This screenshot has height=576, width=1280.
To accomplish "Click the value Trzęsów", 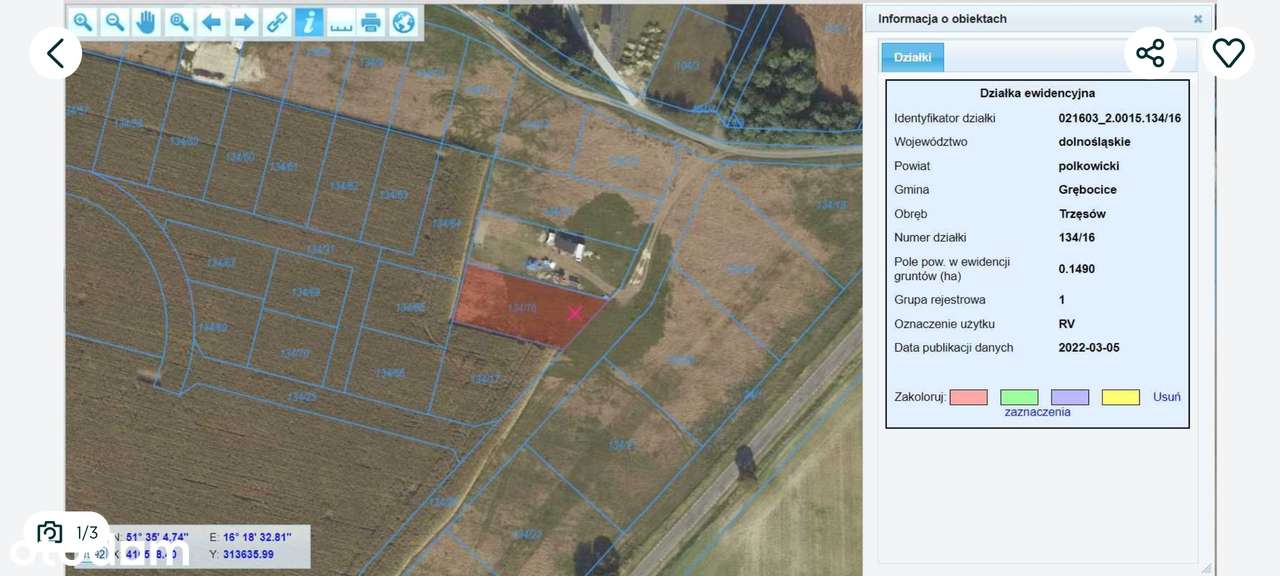I will [x=1082, y=214].
